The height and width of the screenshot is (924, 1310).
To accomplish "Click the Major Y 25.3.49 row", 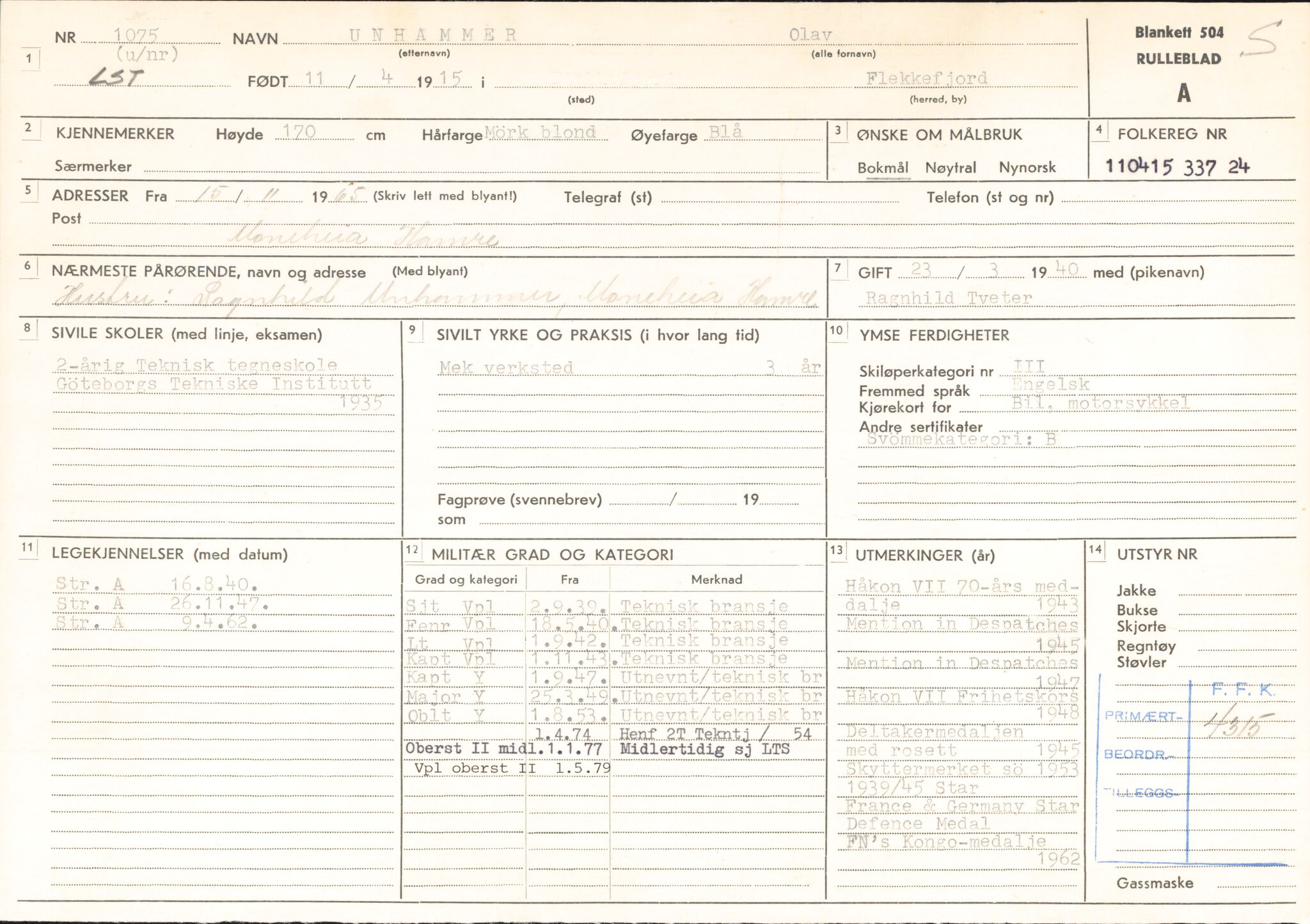I will (613, 696).
